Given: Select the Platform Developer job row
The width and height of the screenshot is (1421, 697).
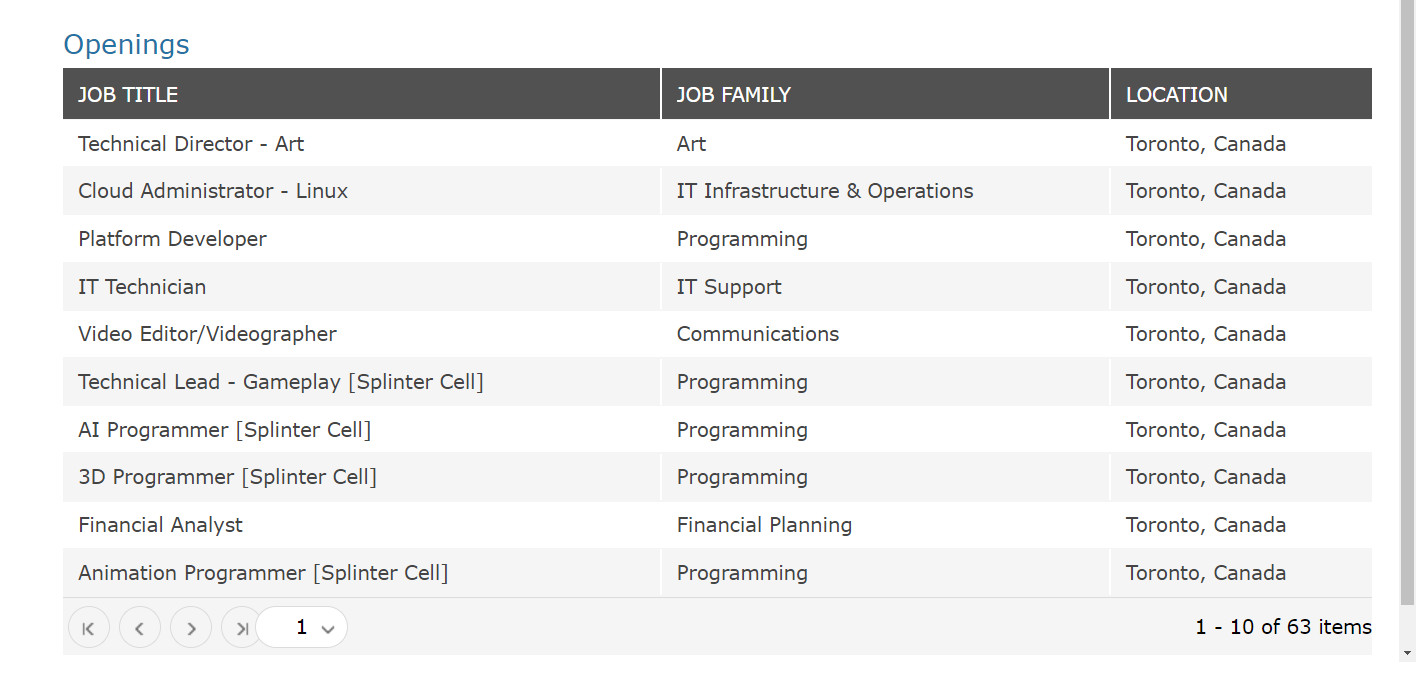Looking at the screenshot, I should coord(172,239).
